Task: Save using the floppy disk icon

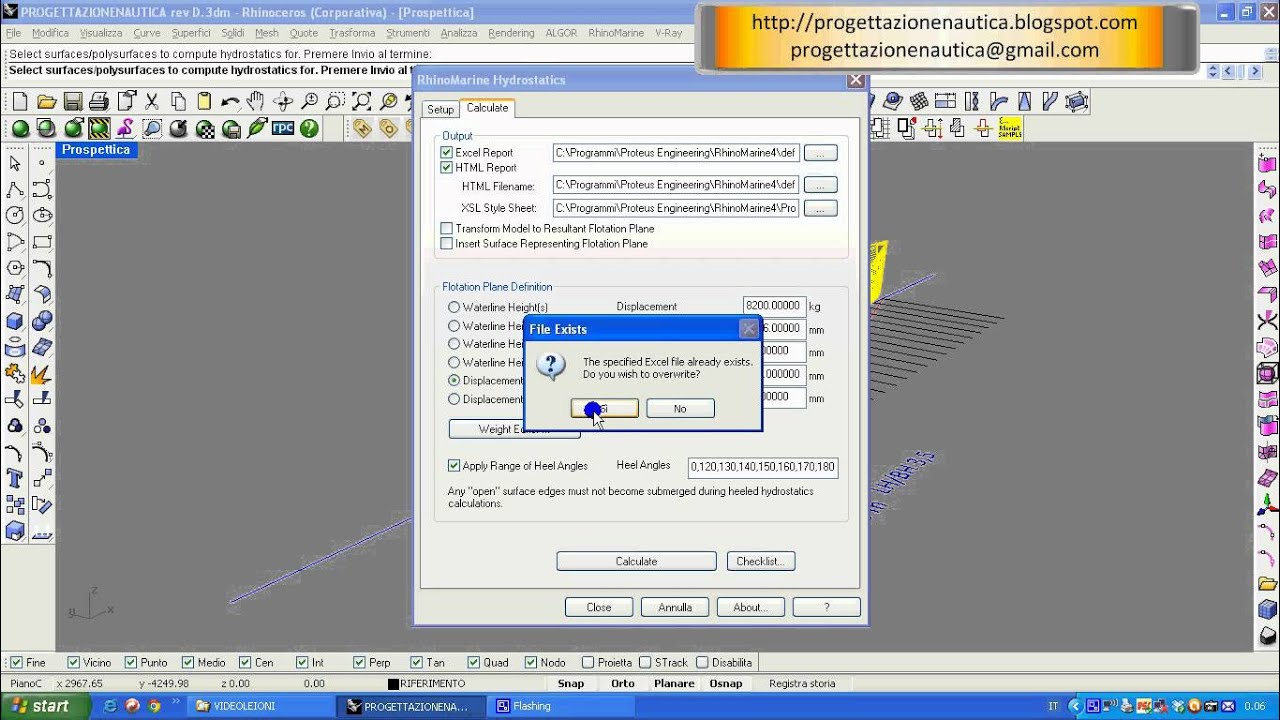Action: (72, 101)
